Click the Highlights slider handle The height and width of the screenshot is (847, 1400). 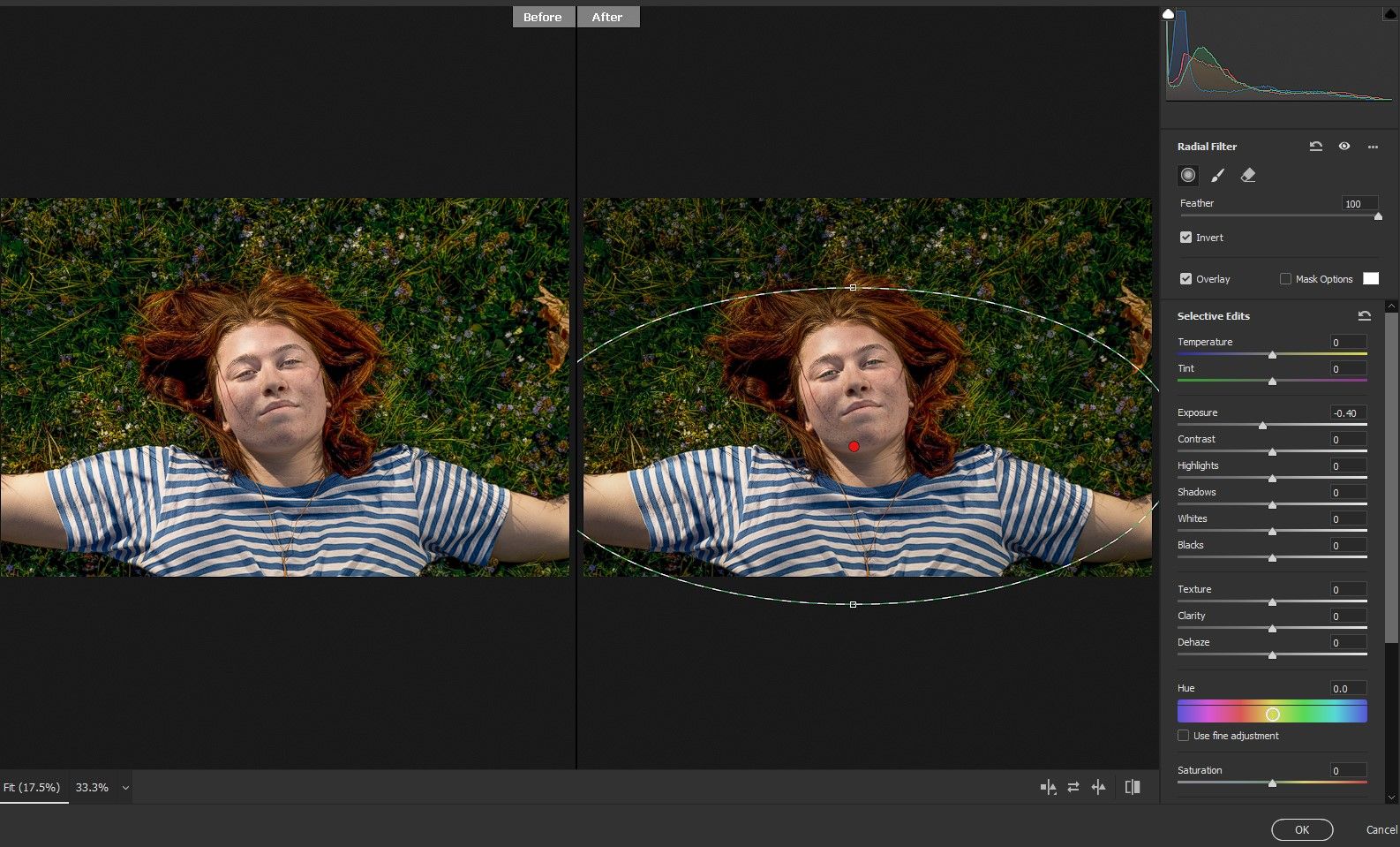(1272, 479)
